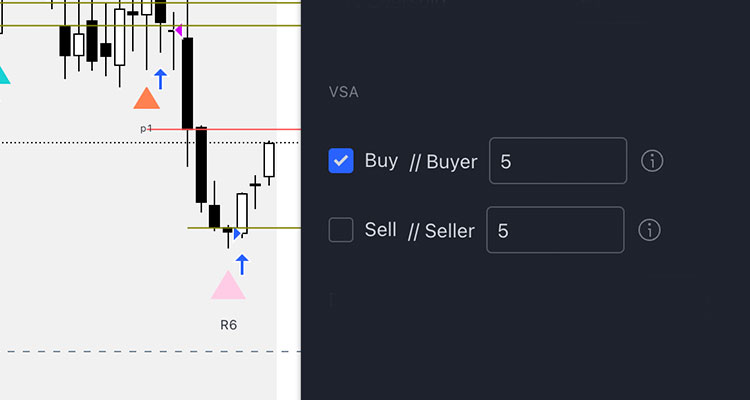The height and width of the screenshot is (400, 750).
Task: Click the cyan triangle at chart left edge
Action: (x=4, y=76)
